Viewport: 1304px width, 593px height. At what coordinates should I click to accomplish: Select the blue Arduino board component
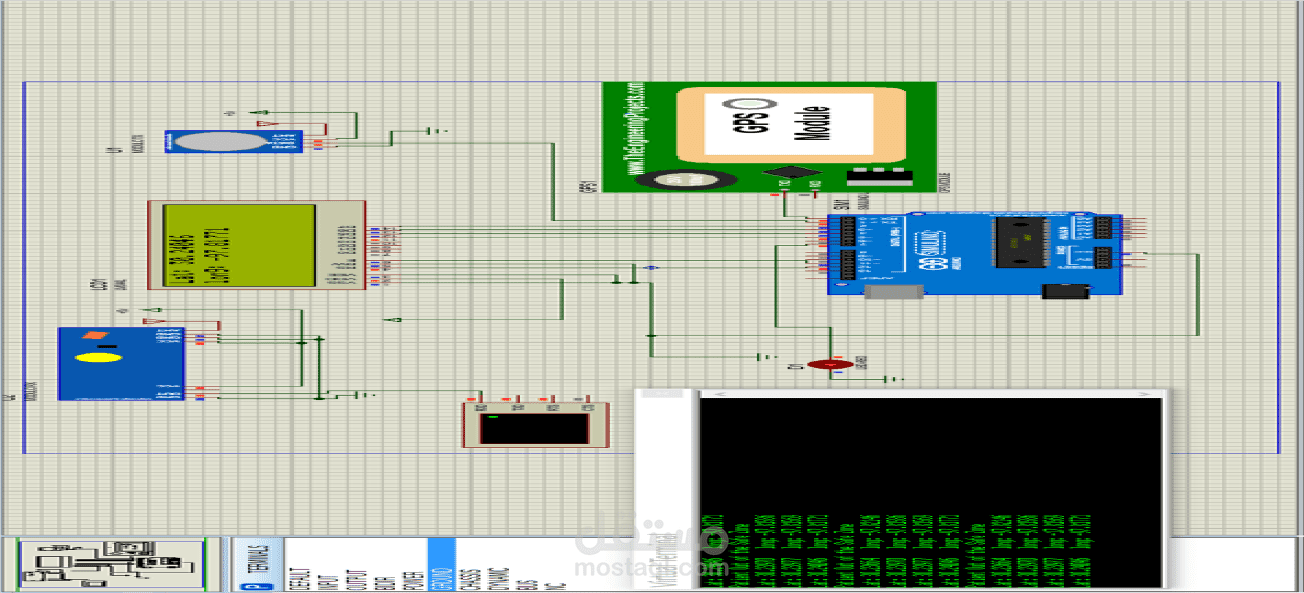975,254
